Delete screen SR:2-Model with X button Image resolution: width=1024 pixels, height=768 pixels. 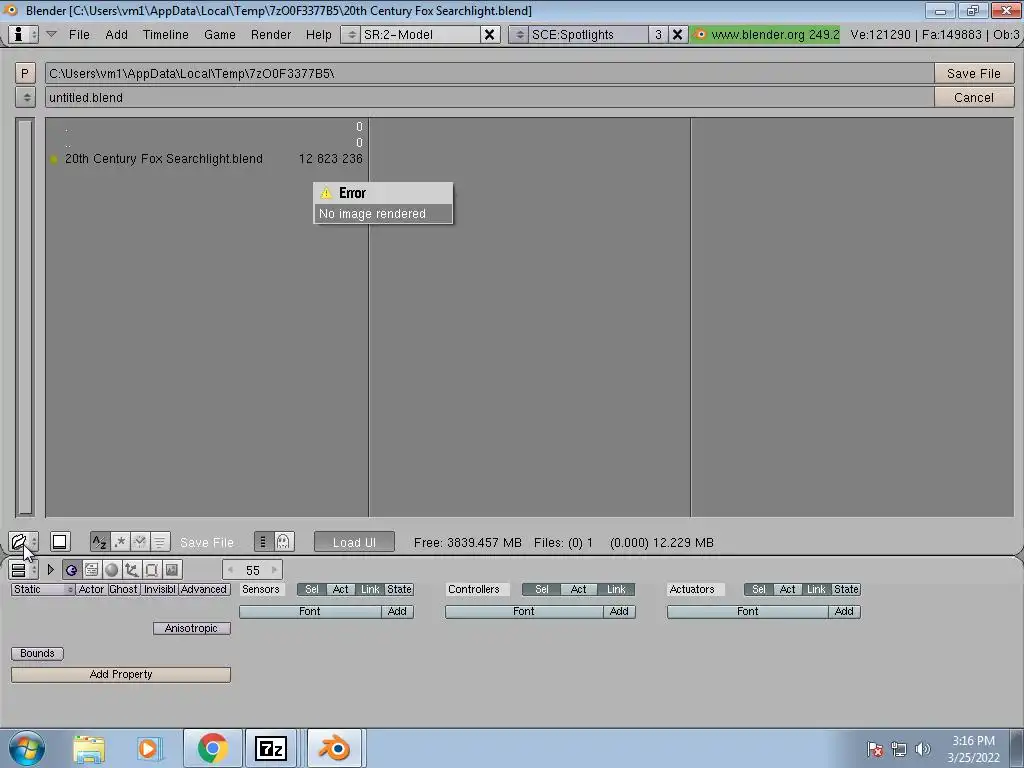coord(489,35)
